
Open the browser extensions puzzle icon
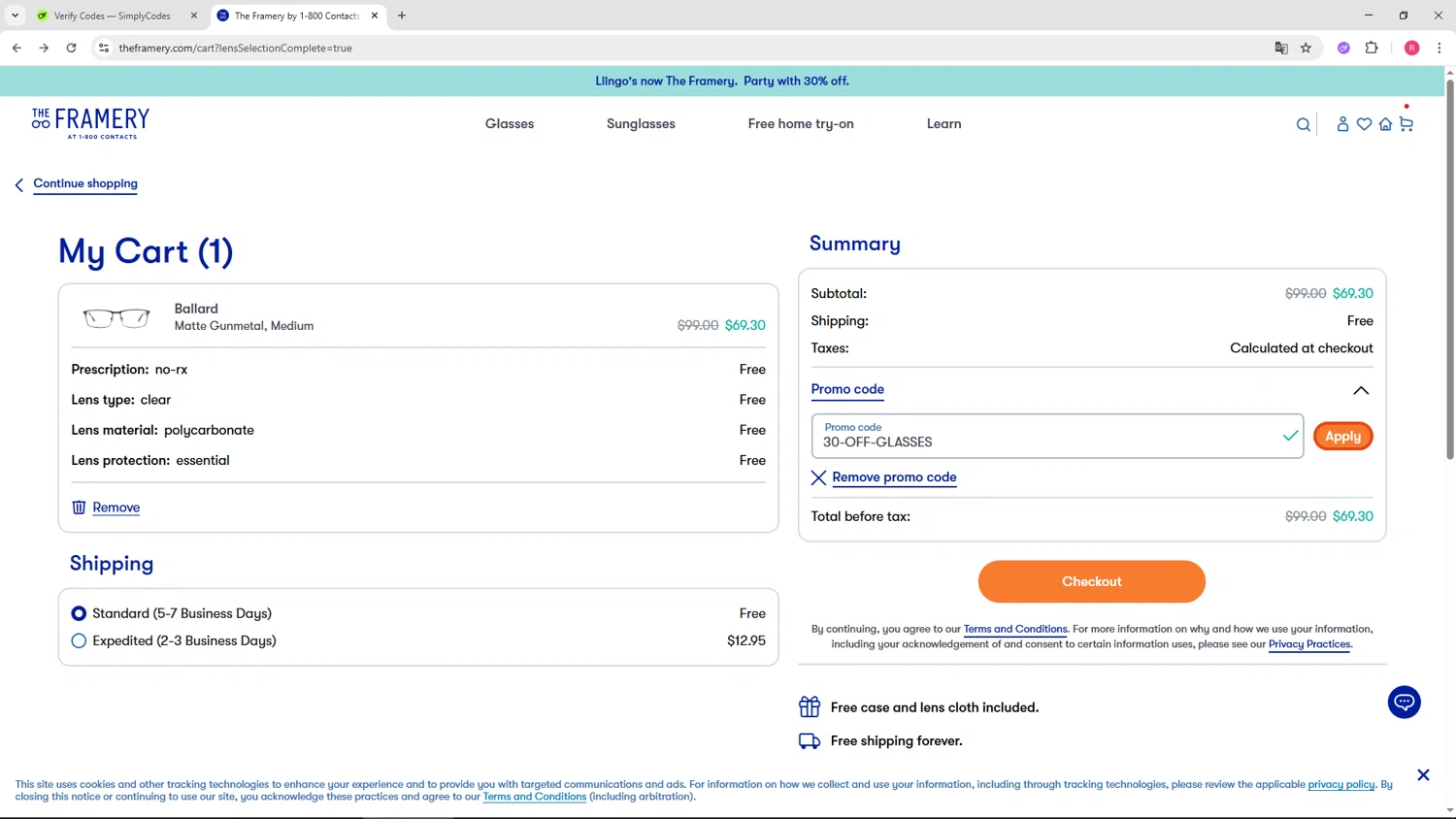point(1372,48)
